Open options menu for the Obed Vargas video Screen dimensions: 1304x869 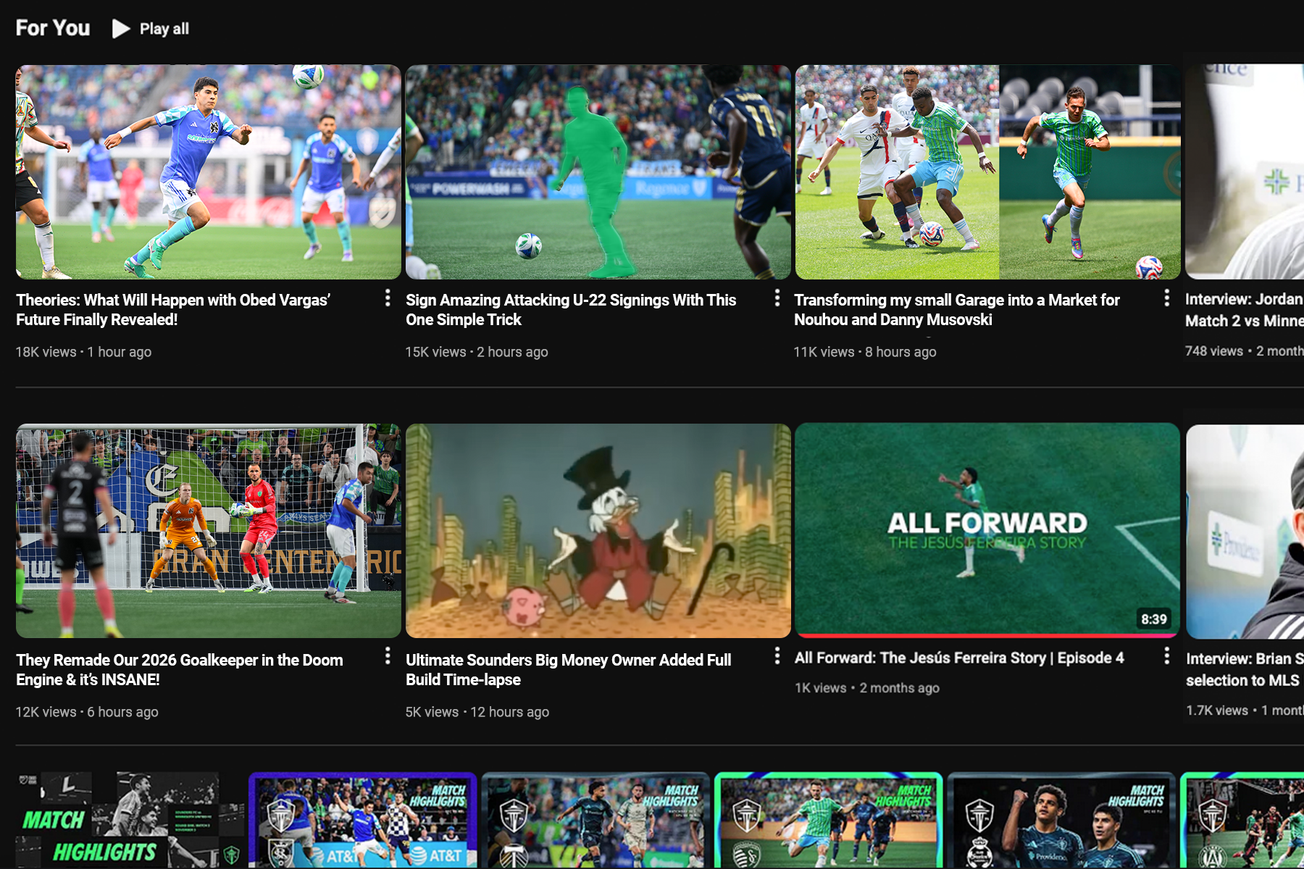click(x=387, y=297)
